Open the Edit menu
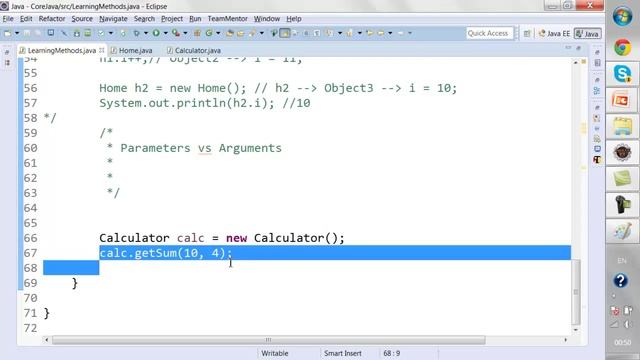 click(26, 19)
